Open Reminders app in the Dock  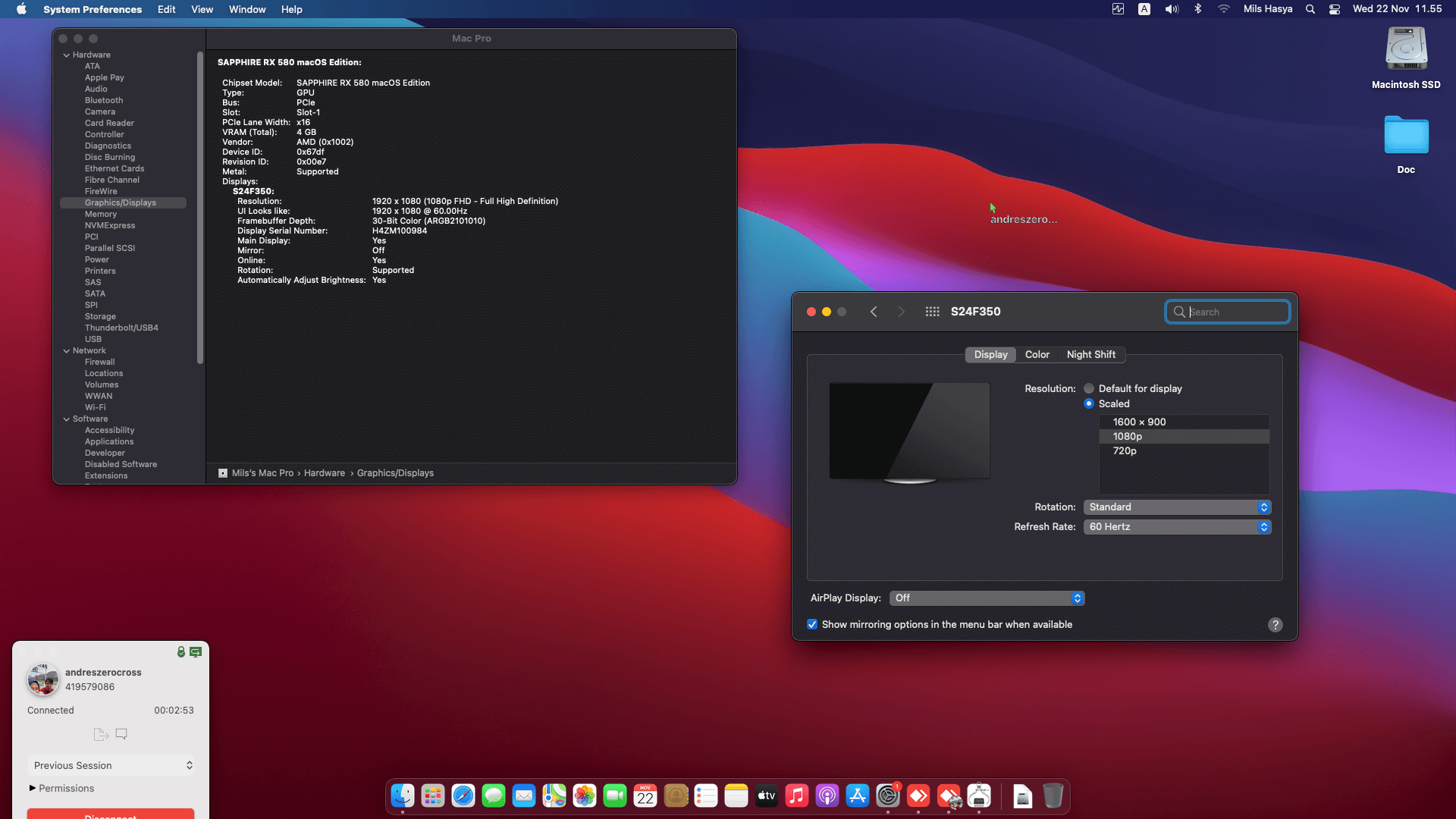click(706, 795)
